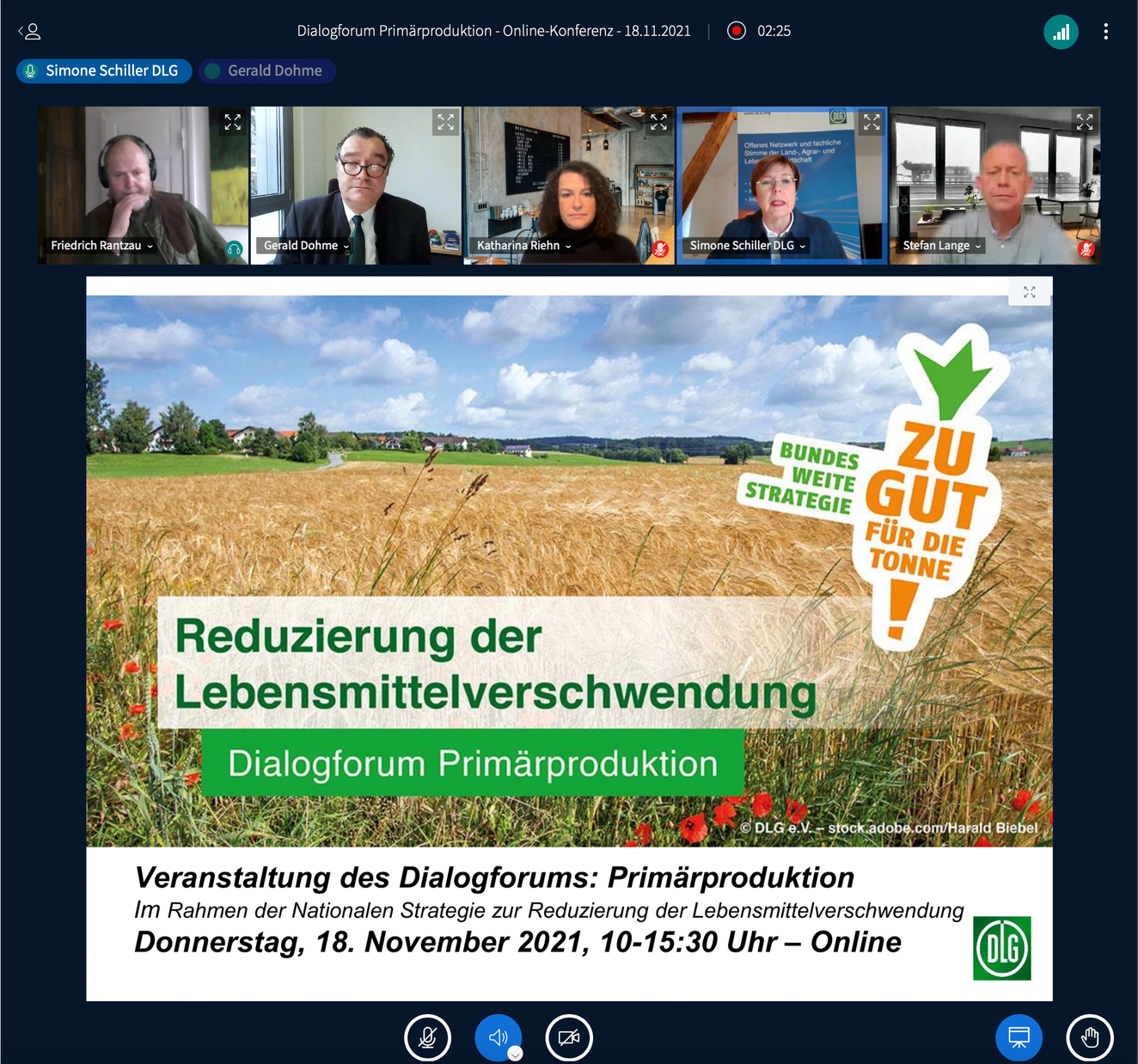Click Stefan Lange's muted microphone icon

click(1086, 249)
